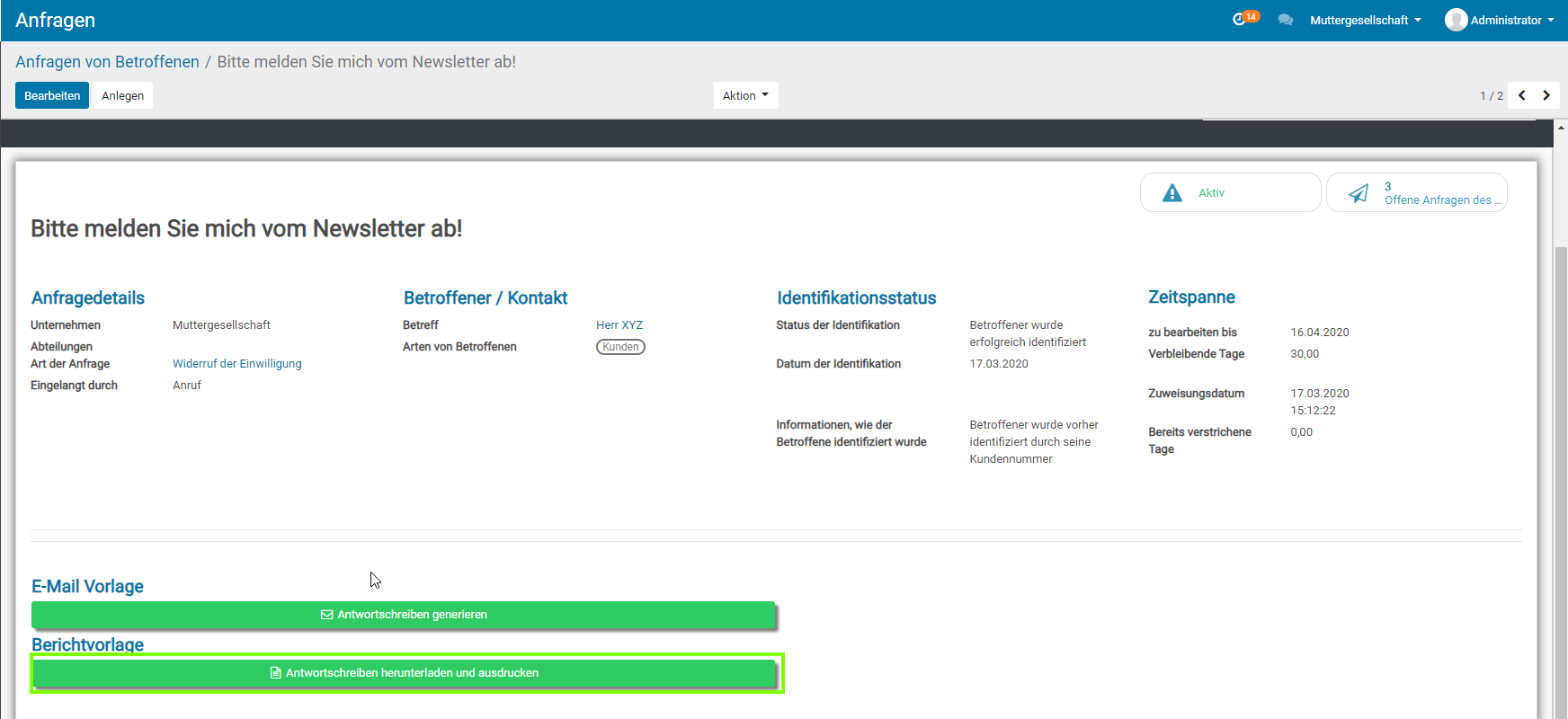Open the Anfragen app menu title
This screenshot has width=1568, height=719.
tap(55, 20)
